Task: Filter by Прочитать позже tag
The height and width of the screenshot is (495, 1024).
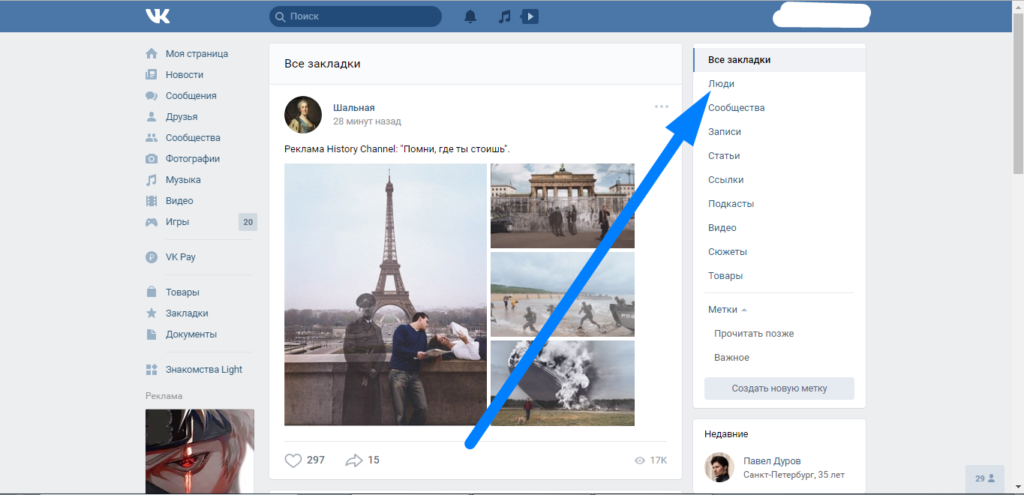Action: tap(754, 334)
